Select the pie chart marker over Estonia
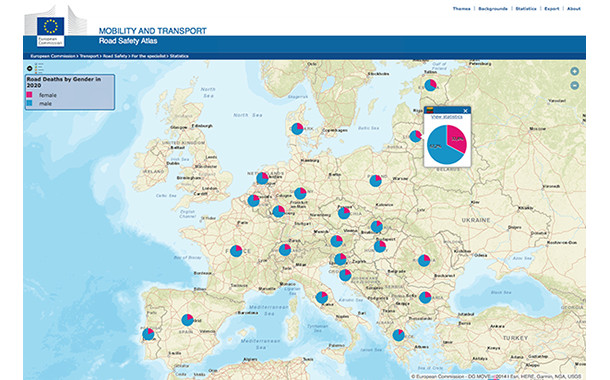 coord(430,85)
